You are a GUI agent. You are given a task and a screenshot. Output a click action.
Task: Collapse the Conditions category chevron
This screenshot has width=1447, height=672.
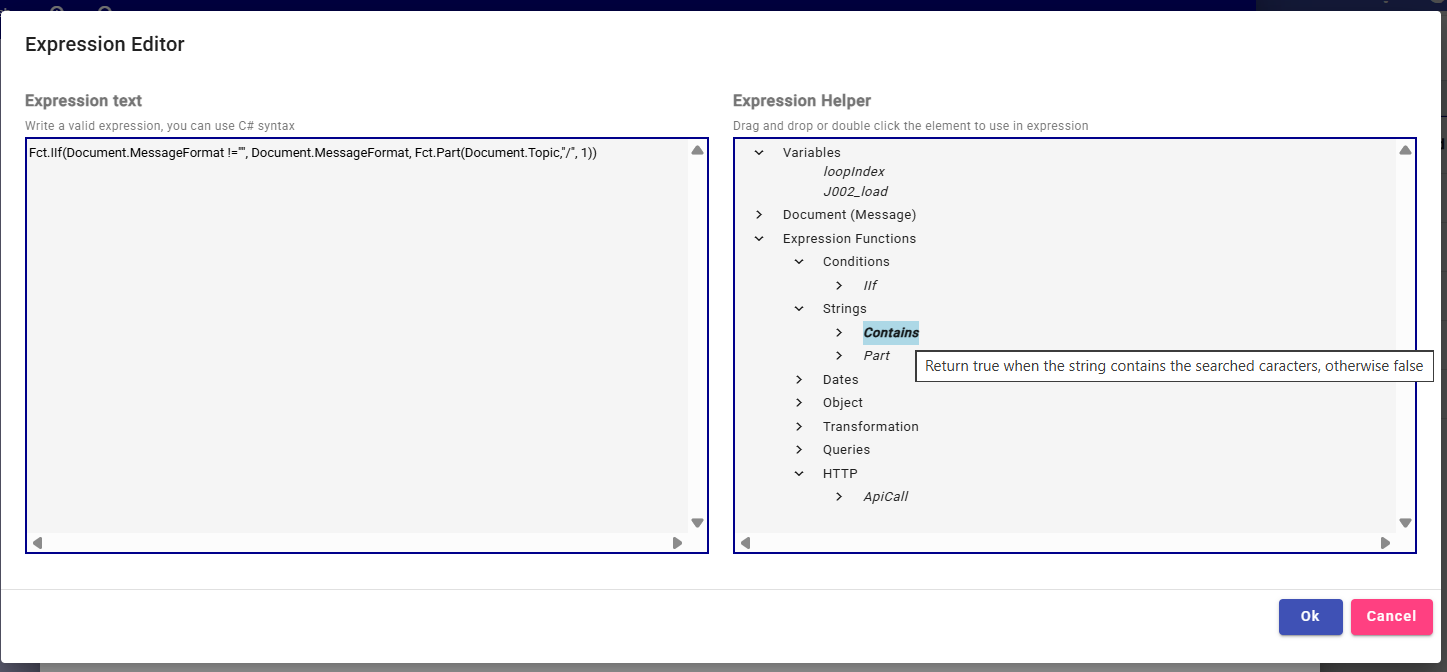[799, 262]
